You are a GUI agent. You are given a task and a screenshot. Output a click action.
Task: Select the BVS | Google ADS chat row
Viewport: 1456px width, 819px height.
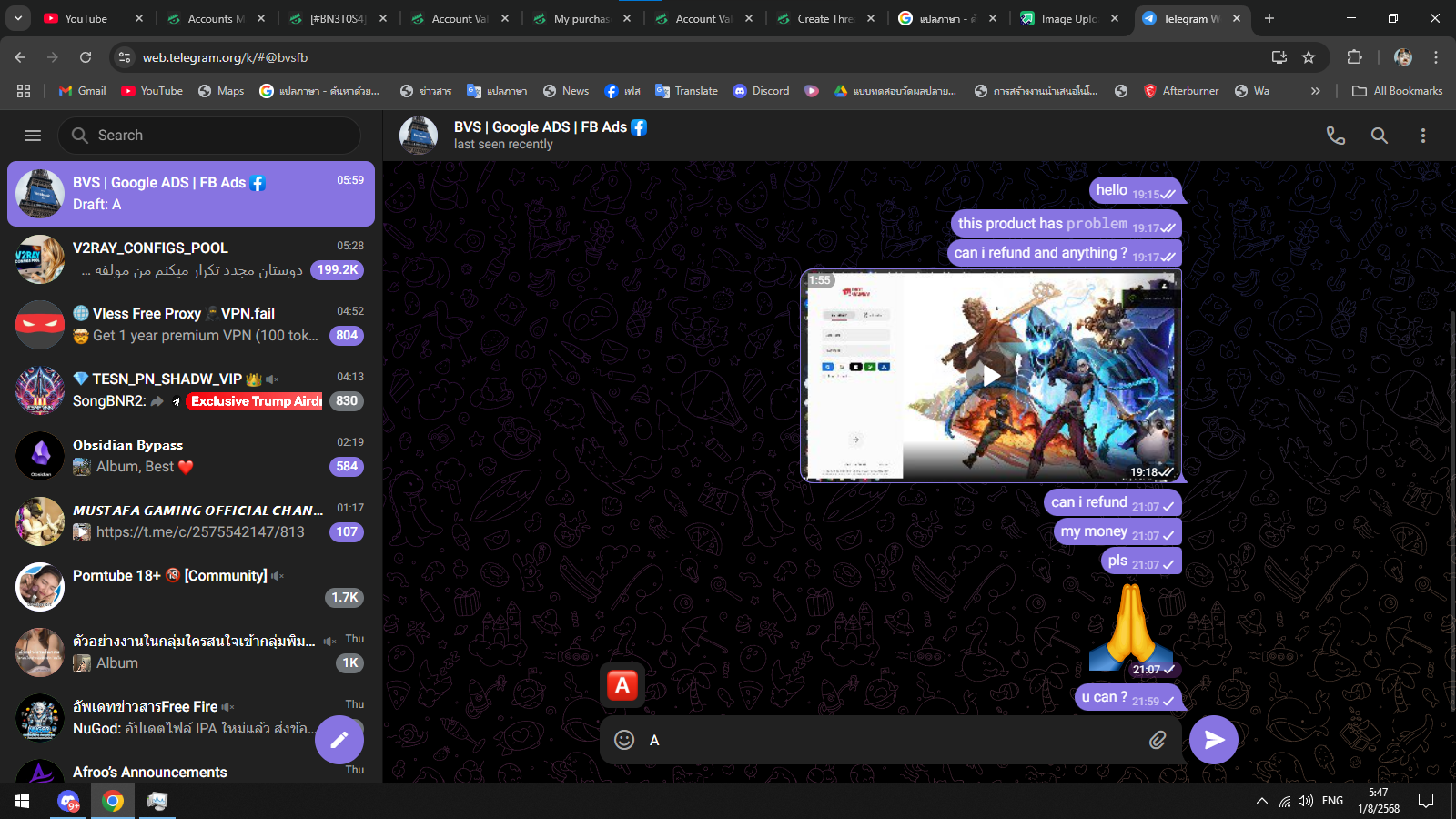pos(191,194)
